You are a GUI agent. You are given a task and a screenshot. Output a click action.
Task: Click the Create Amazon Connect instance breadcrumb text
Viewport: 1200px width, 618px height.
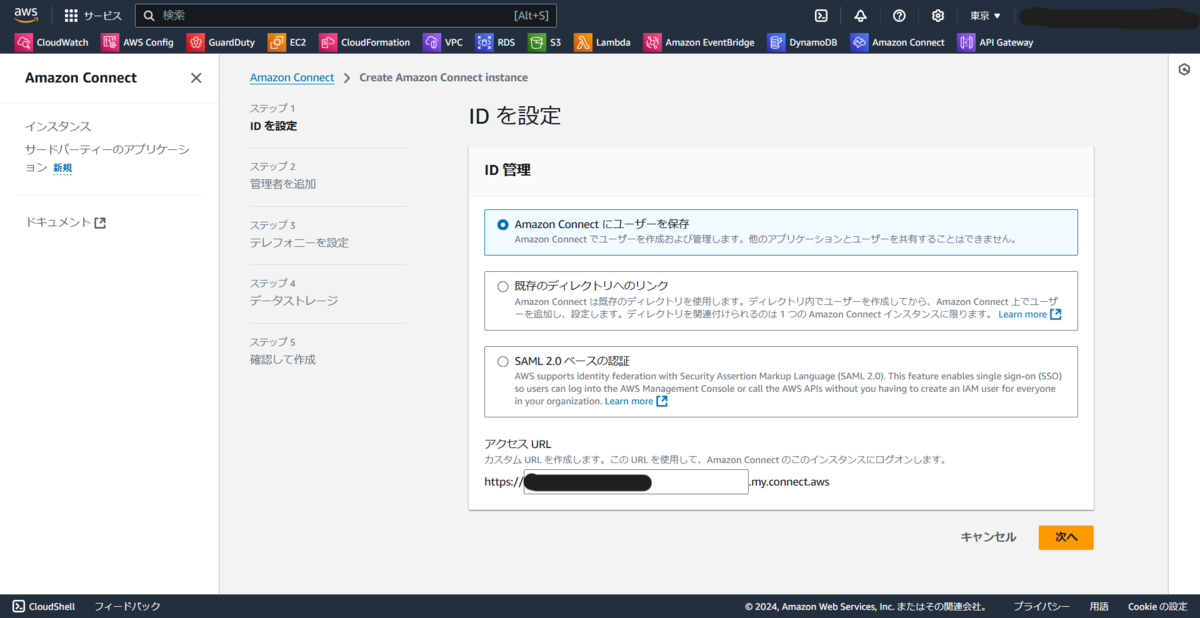tap(444, 77)
